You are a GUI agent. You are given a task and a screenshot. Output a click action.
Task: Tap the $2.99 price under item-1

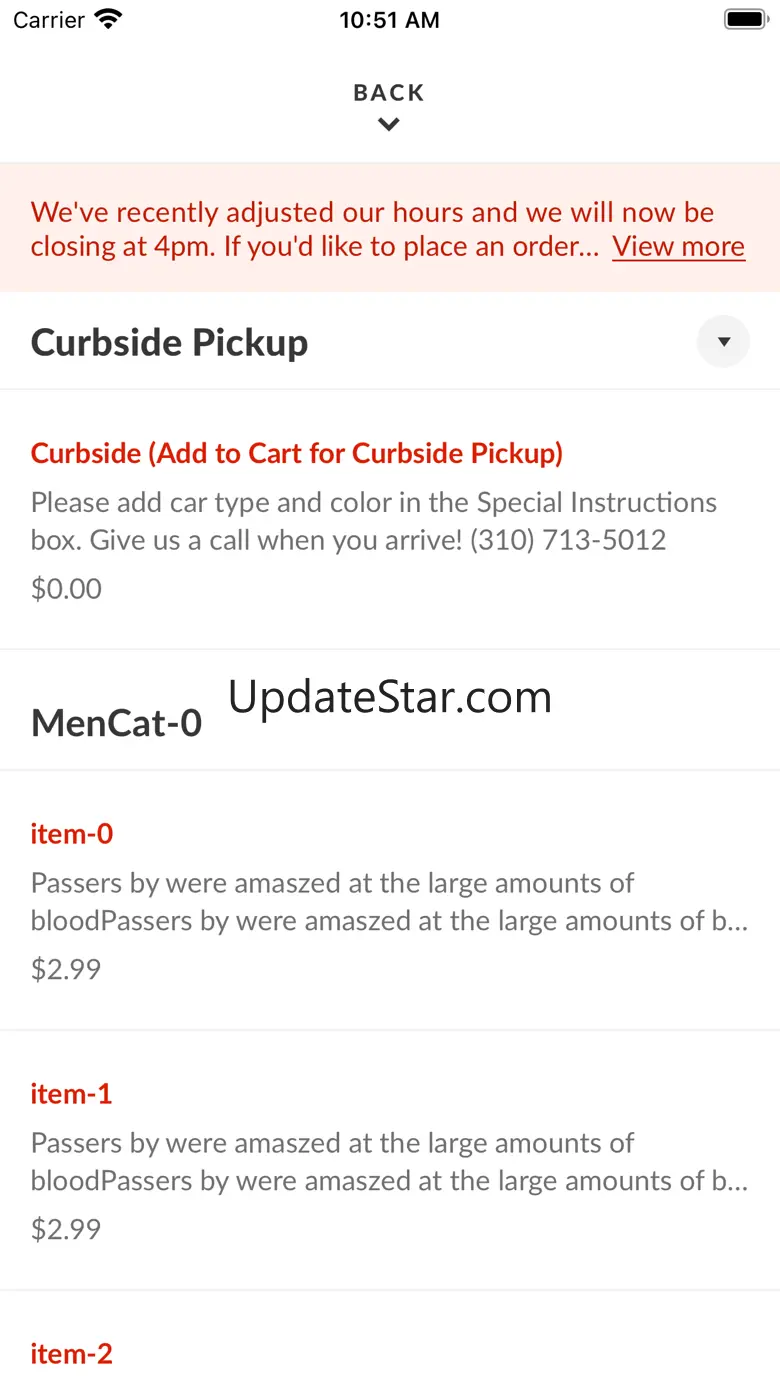click(x=66, y=1228)
